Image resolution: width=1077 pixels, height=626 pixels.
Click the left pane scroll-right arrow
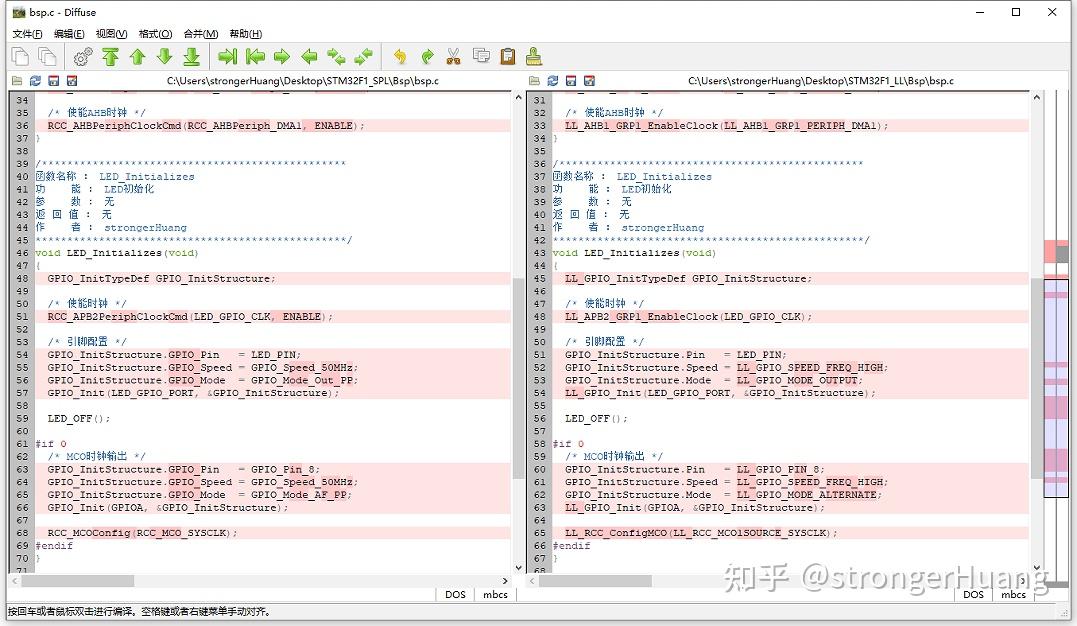pos(506,581)
